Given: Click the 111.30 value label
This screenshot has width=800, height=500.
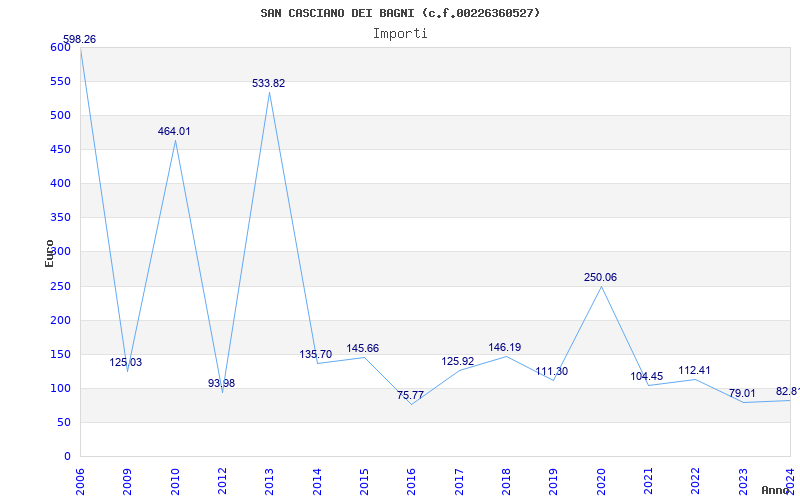Looking at the screenshot, I should (x=552, y=371).
